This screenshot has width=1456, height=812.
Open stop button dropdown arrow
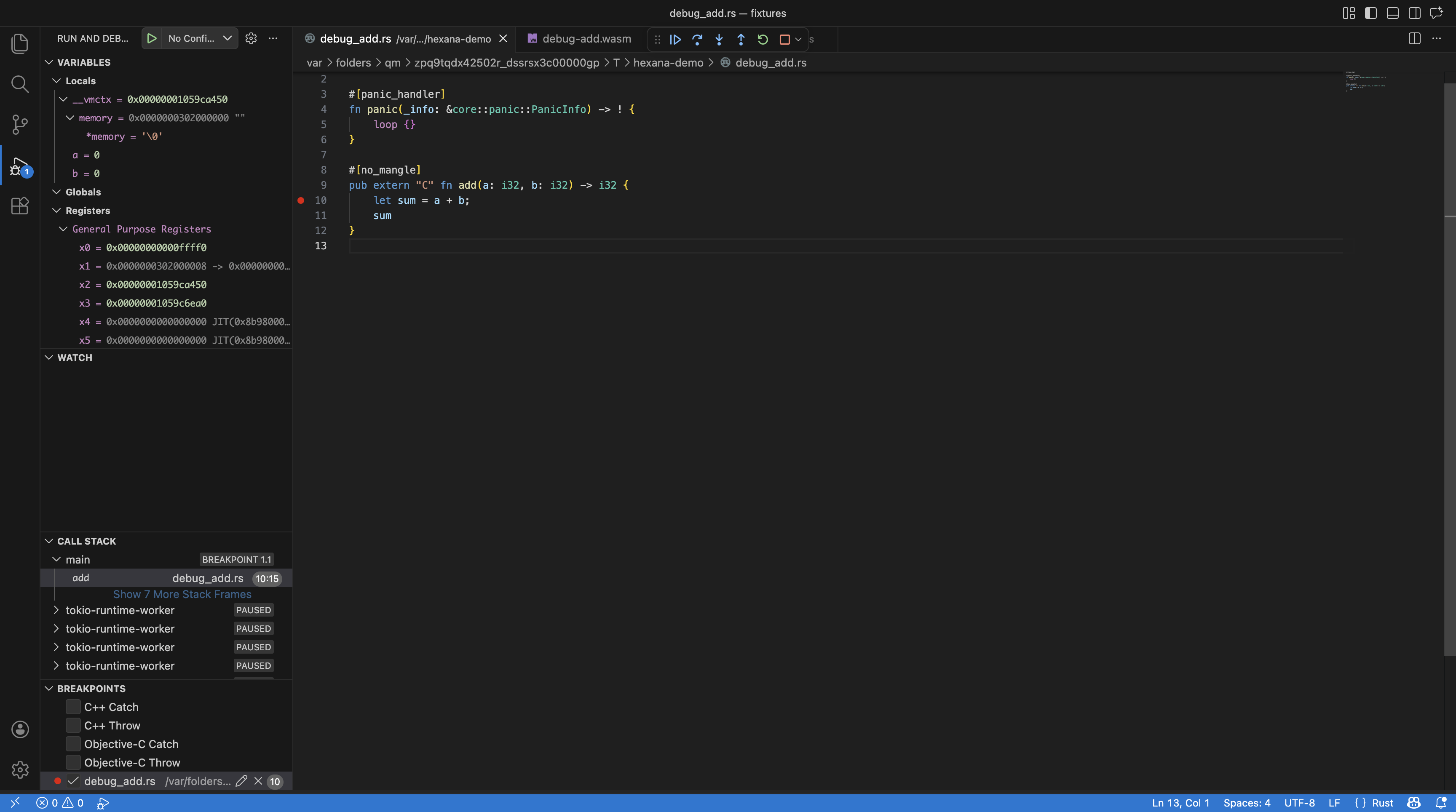[798, 40]
